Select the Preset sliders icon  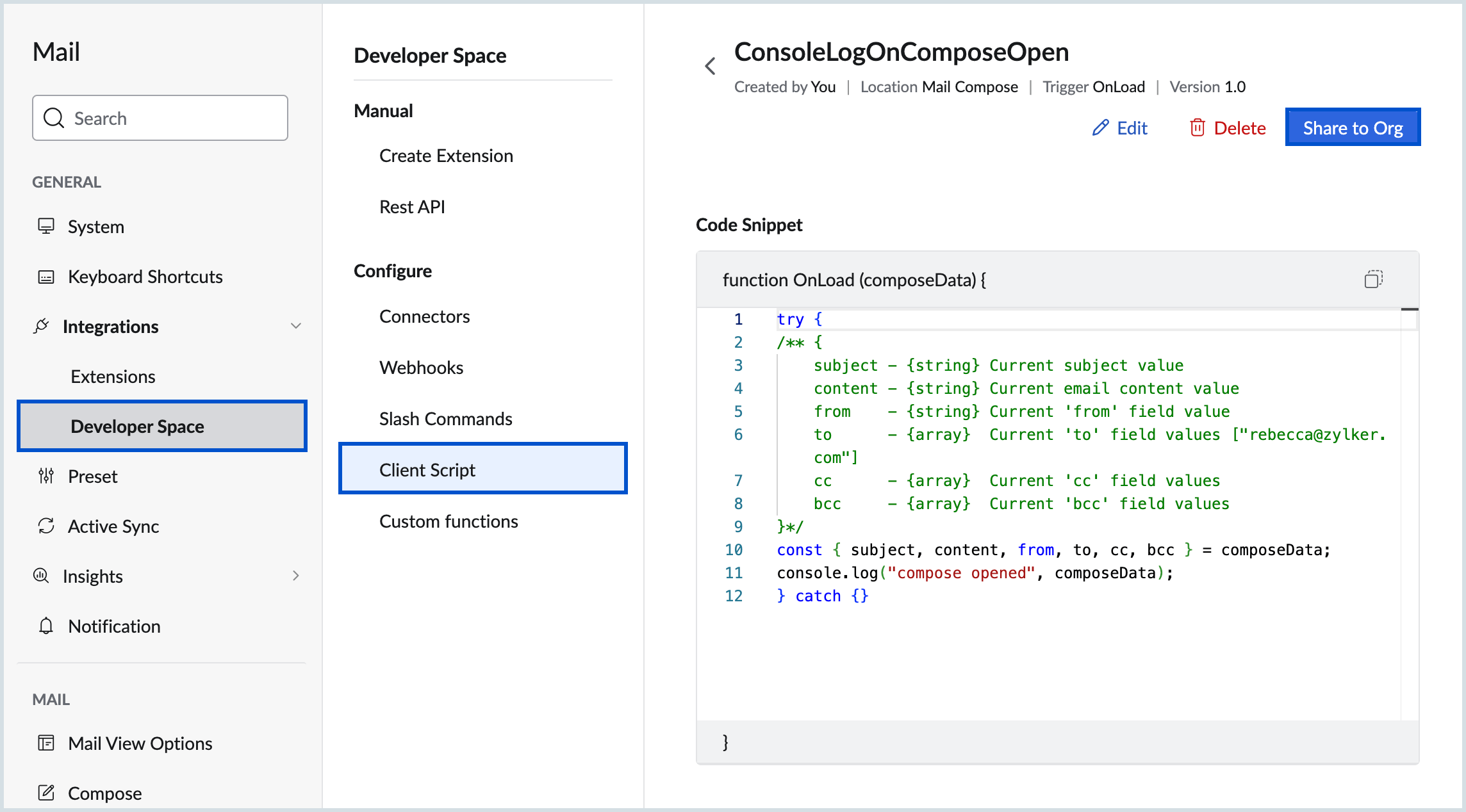[x=45, y=476]
